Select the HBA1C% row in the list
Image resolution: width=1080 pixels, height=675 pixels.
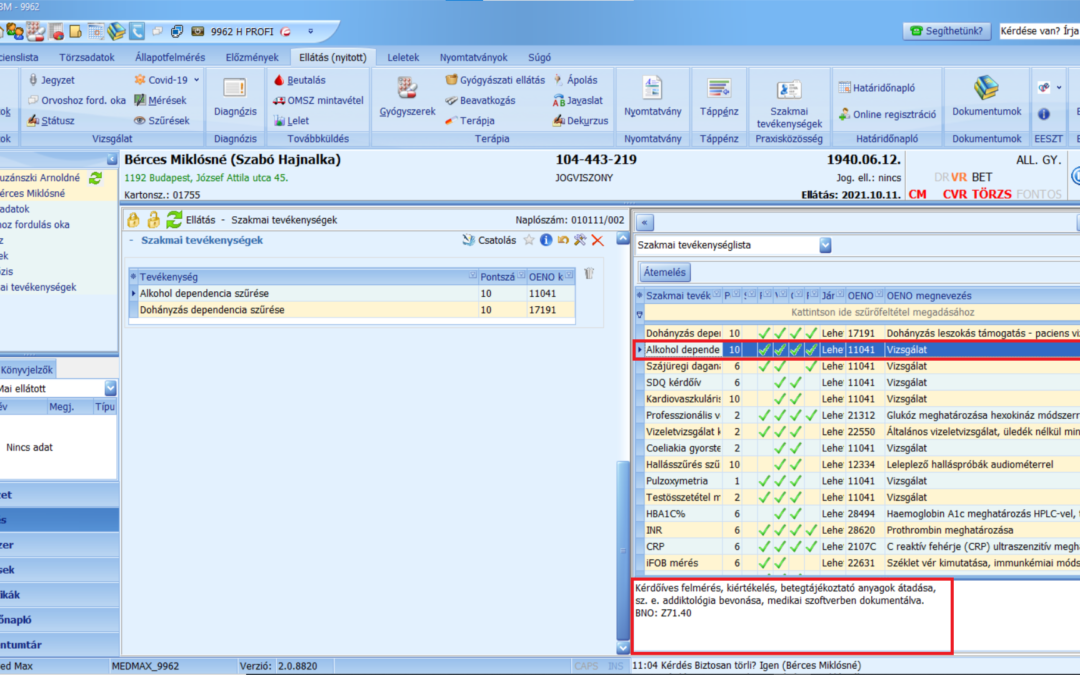click(680, 513)
